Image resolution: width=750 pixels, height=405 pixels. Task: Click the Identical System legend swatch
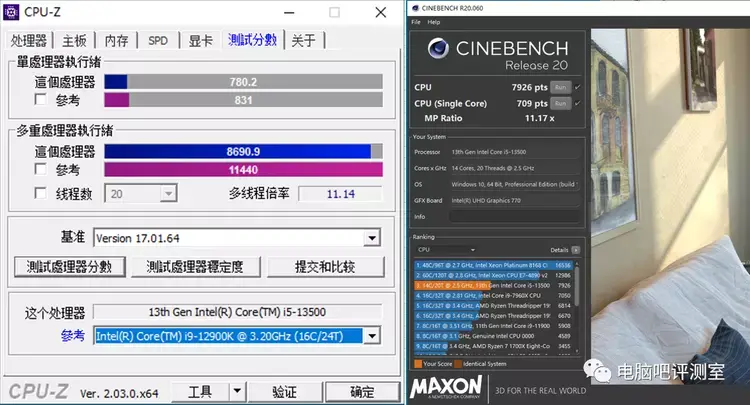point(458,364)
